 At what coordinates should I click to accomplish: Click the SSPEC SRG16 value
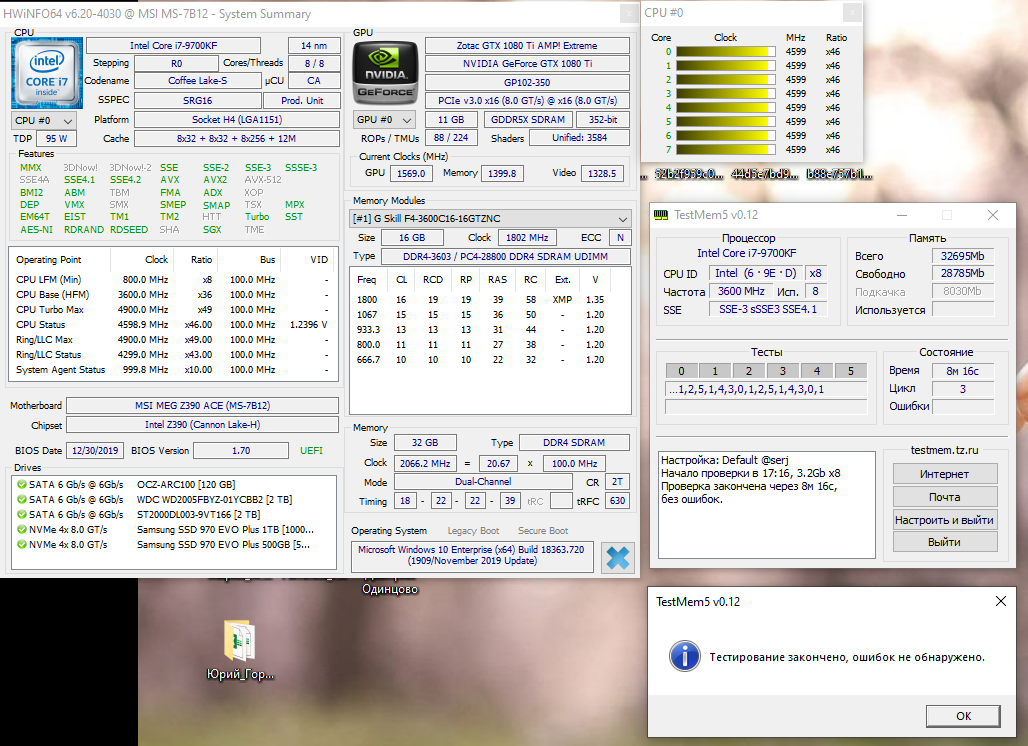pos(197,100)
